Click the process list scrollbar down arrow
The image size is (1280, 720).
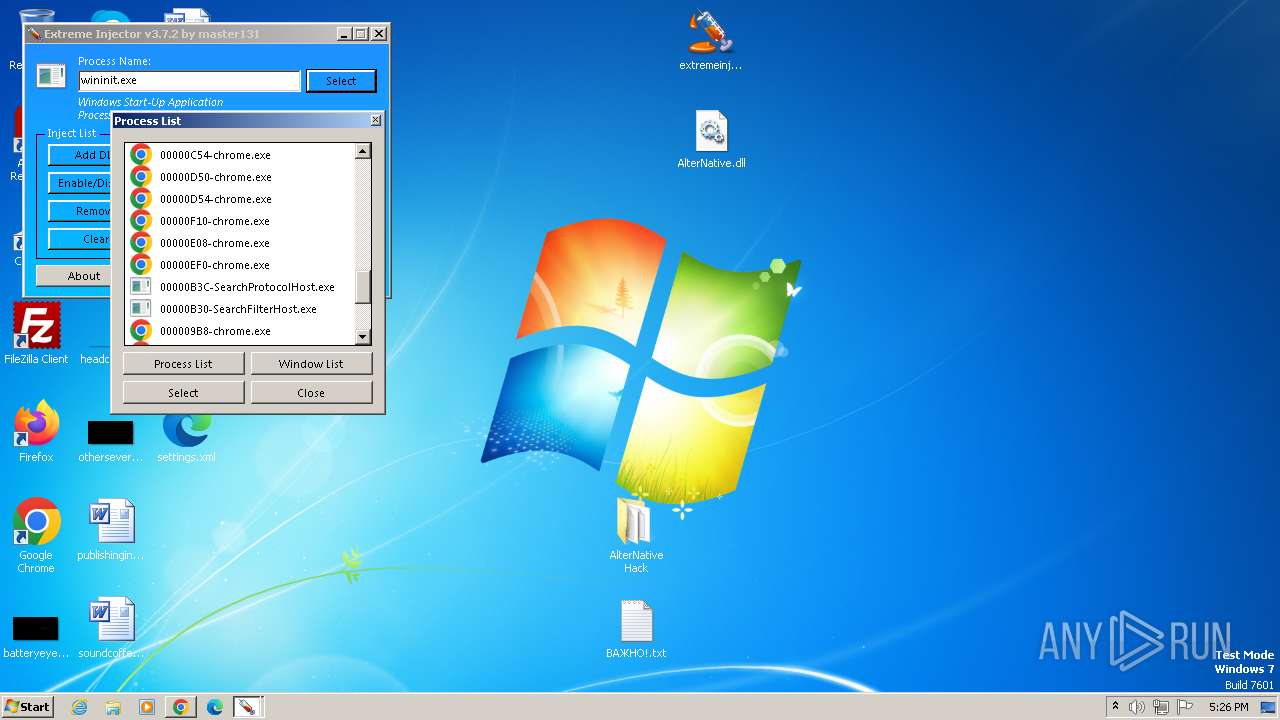pyautogui.click(x=363, y=337)
